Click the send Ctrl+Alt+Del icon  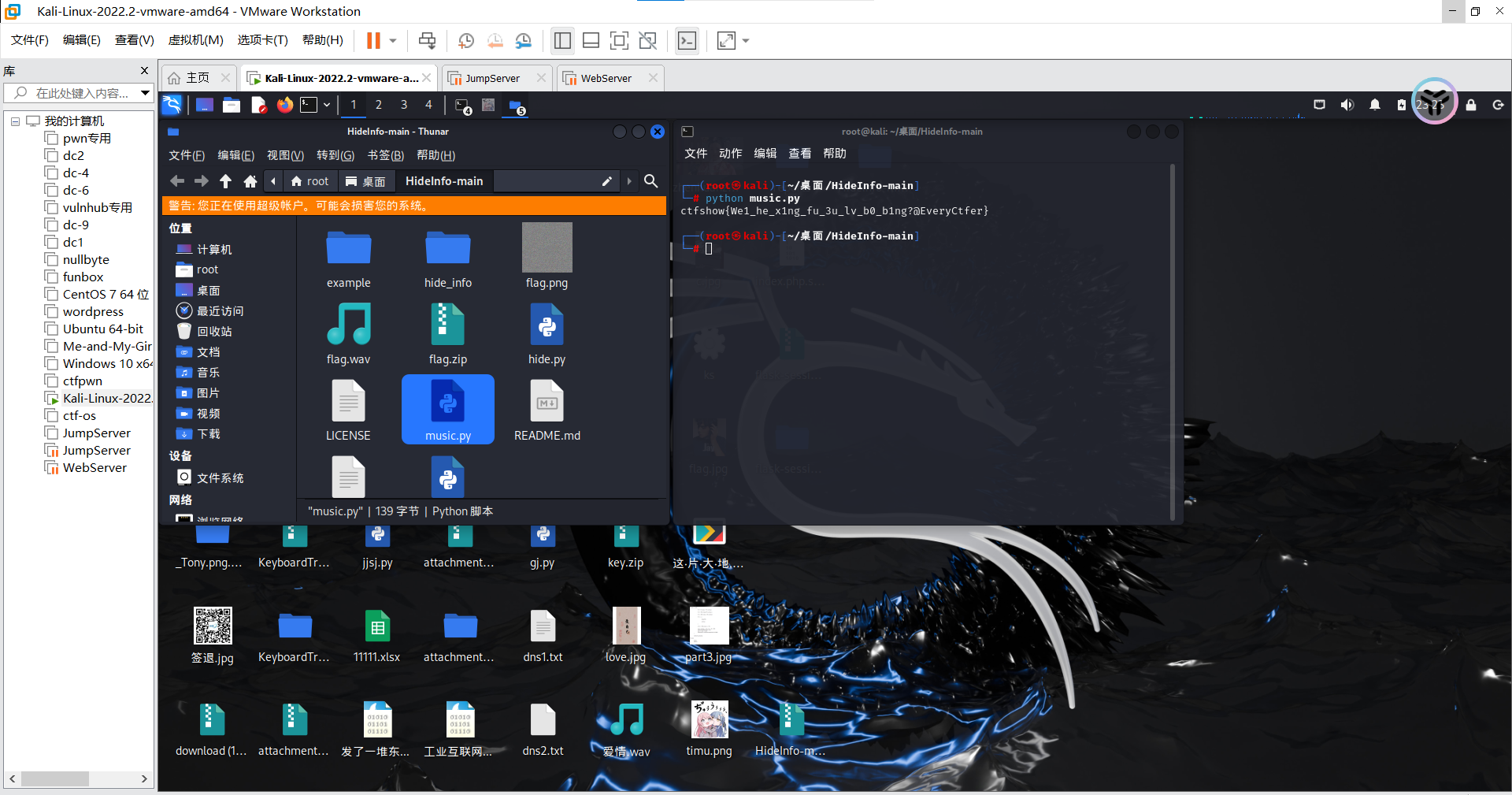427,40
